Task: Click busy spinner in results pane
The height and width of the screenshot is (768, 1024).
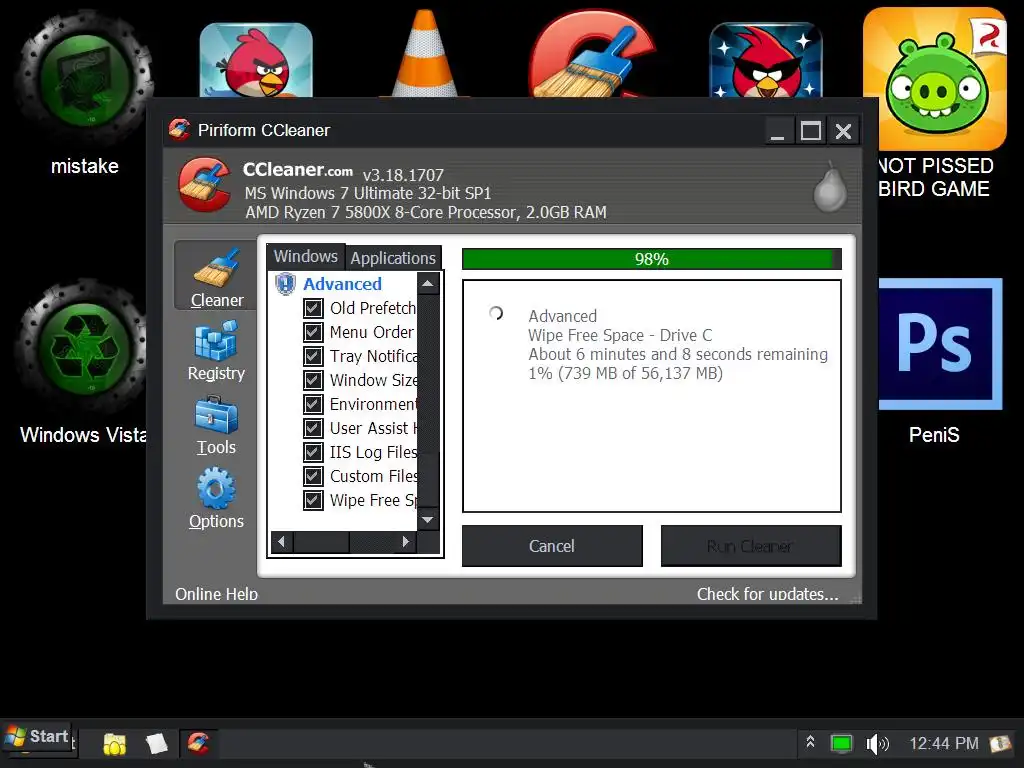Action: [x=496, y=313]
